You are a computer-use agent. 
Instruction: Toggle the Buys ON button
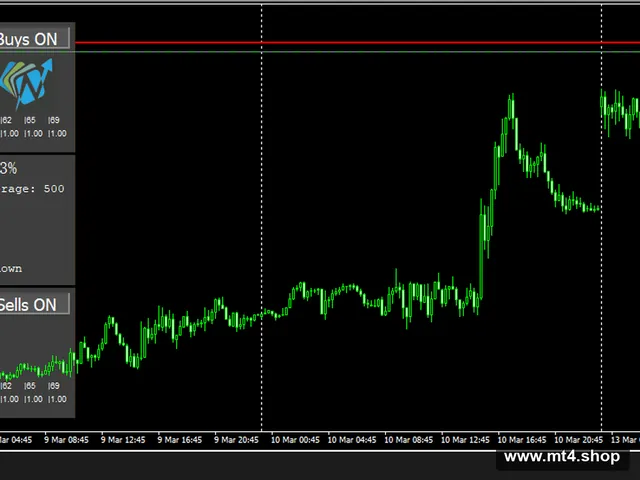[x=34, y=39]
